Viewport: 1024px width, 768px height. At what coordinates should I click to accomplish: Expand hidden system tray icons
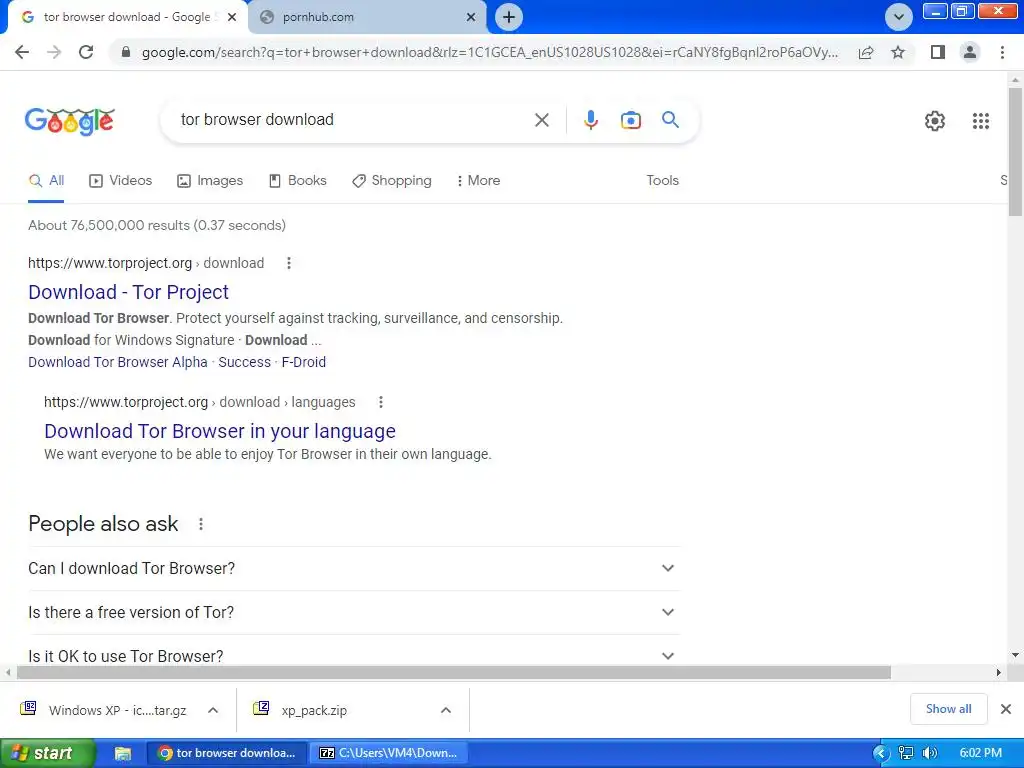coord(881,754)
